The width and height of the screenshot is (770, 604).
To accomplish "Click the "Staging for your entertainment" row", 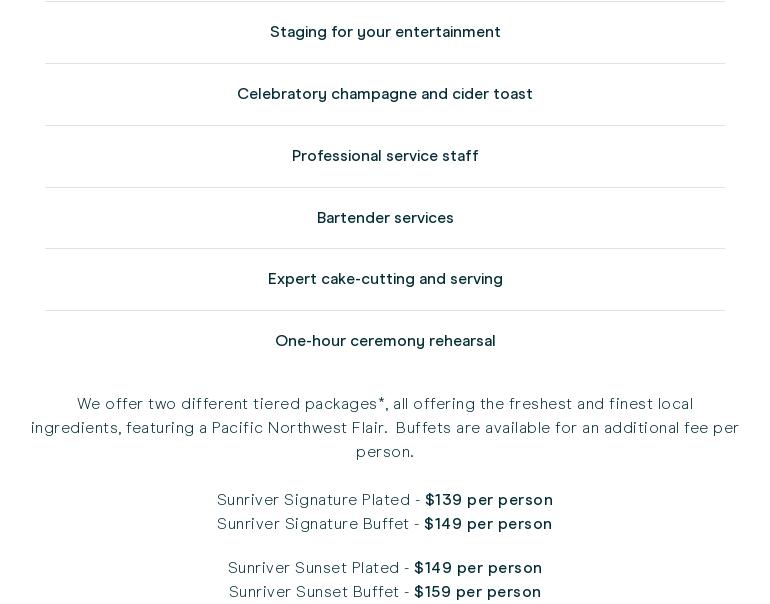I will click(x=385, y=32).
